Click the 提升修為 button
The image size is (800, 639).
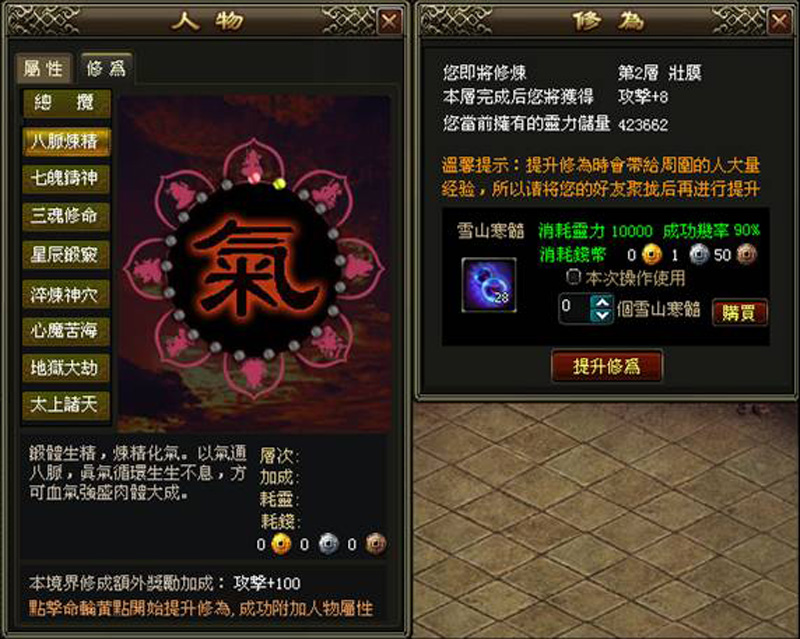pos(607,365)
